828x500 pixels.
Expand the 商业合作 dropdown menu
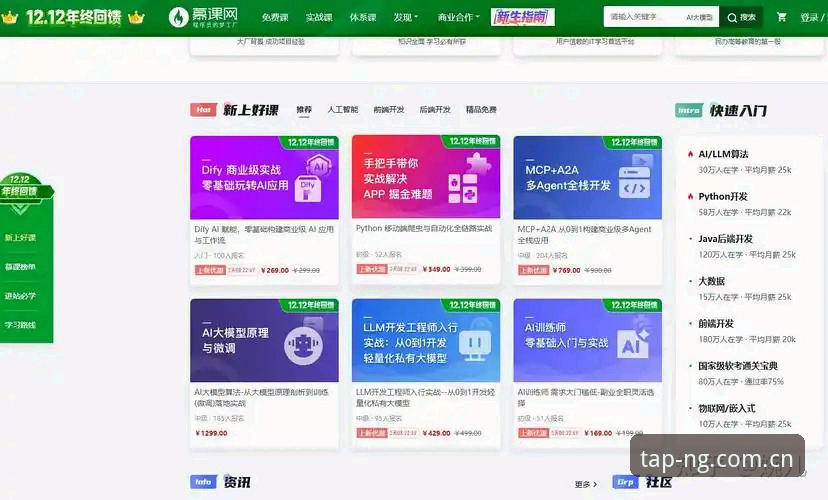458,17
